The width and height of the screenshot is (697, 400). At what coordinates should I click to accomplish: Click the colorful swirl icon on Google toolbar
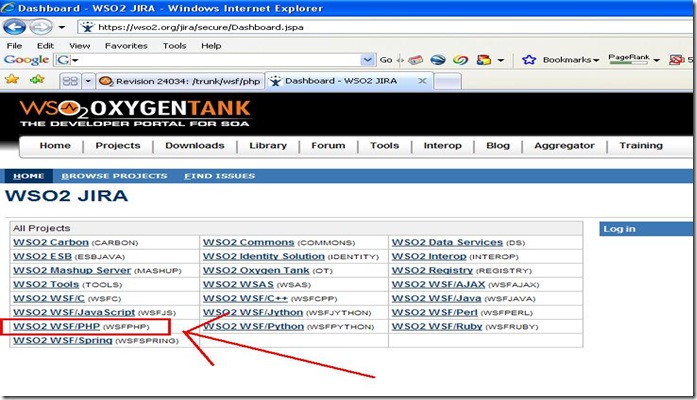pos(461,60)
